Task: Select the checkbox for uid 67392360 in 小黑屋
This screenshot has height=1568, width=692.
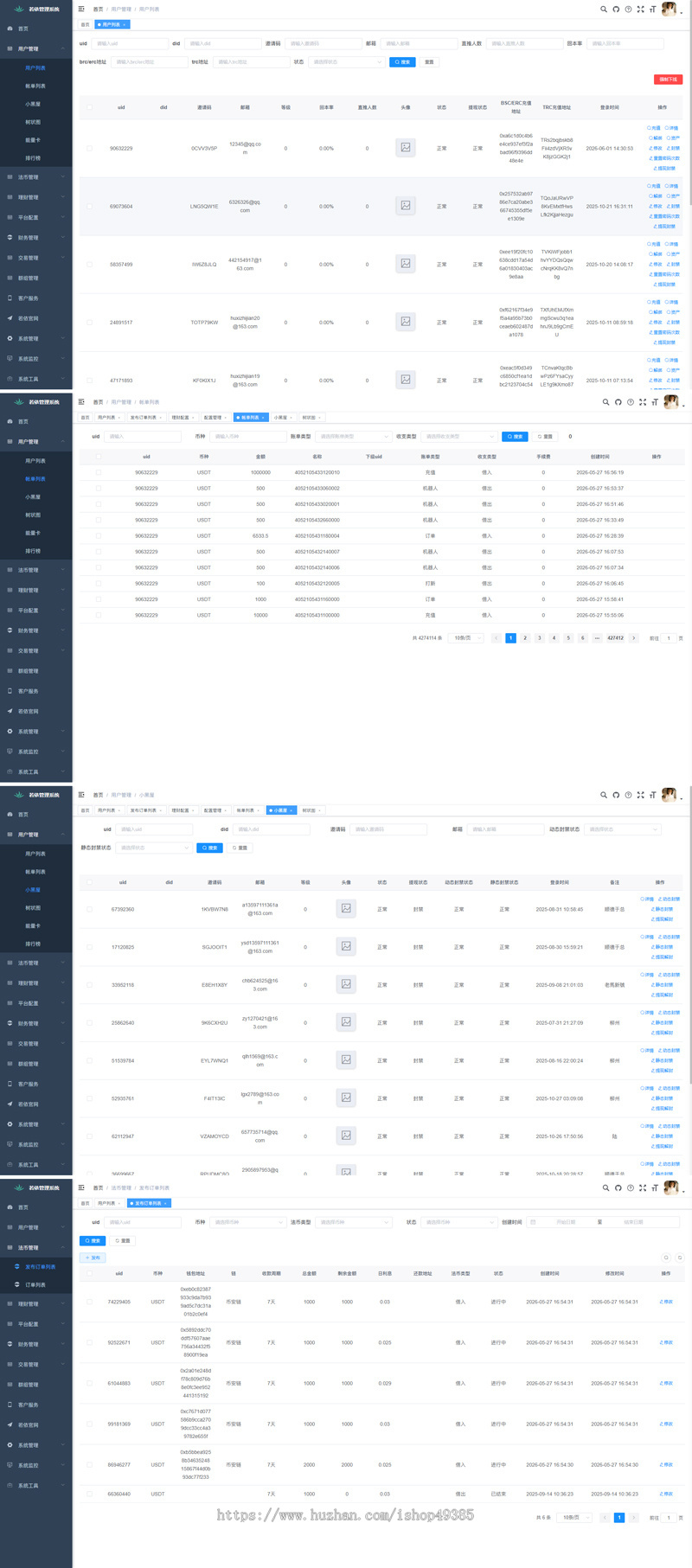Action: (x=89, y=909)
